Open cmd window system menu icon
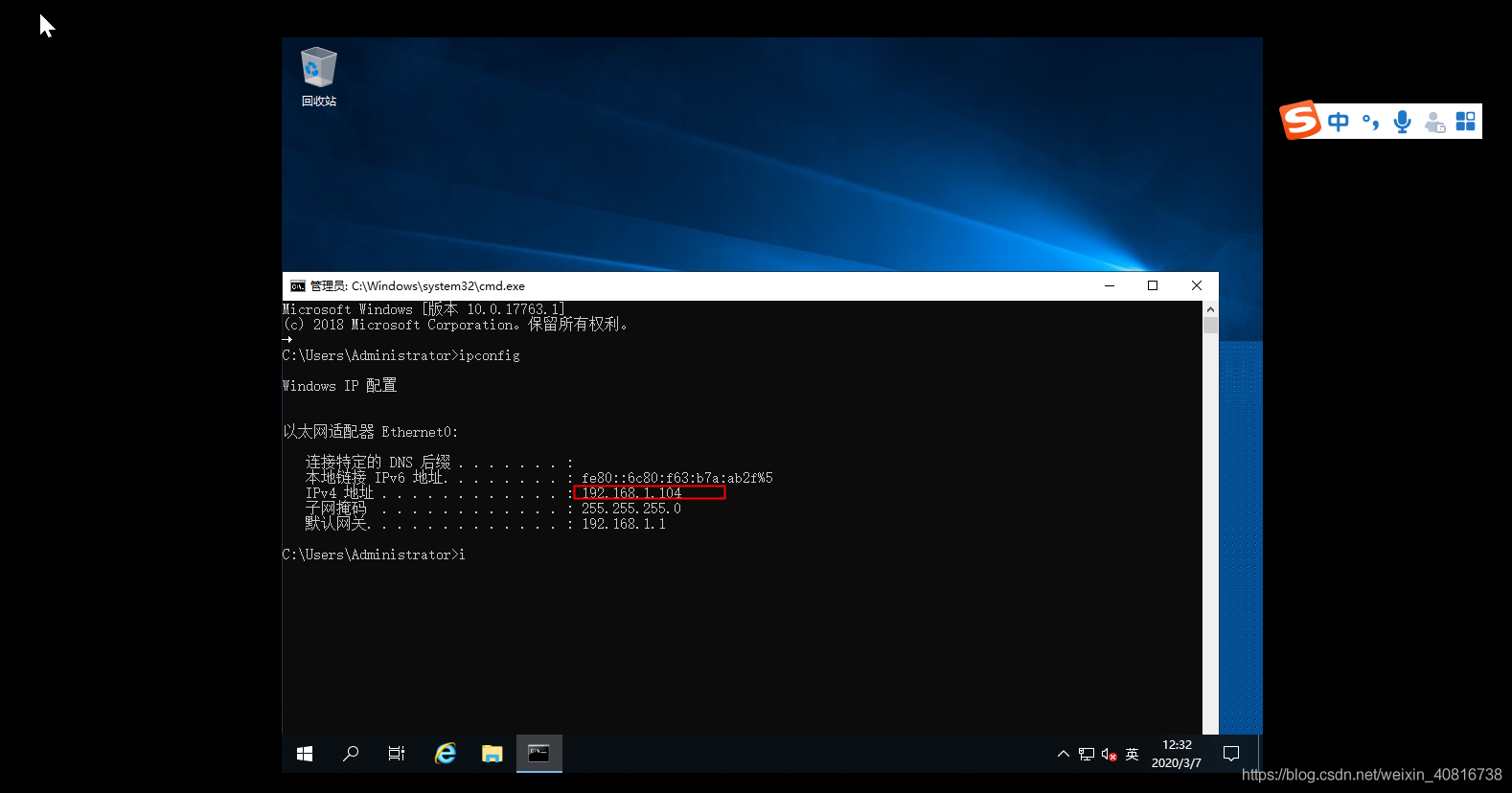1512x793 pixels. (298, 286)
